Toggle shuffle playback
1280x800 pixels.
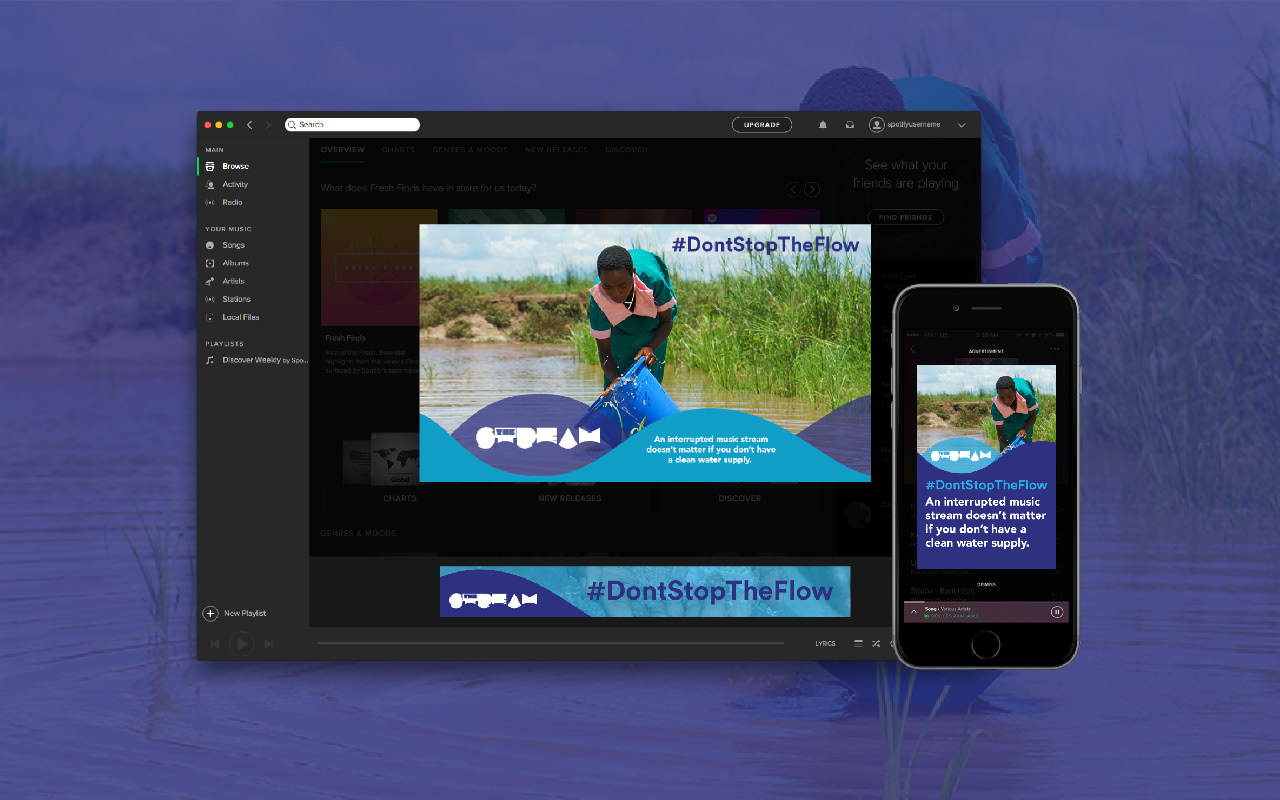pos(876,644)
